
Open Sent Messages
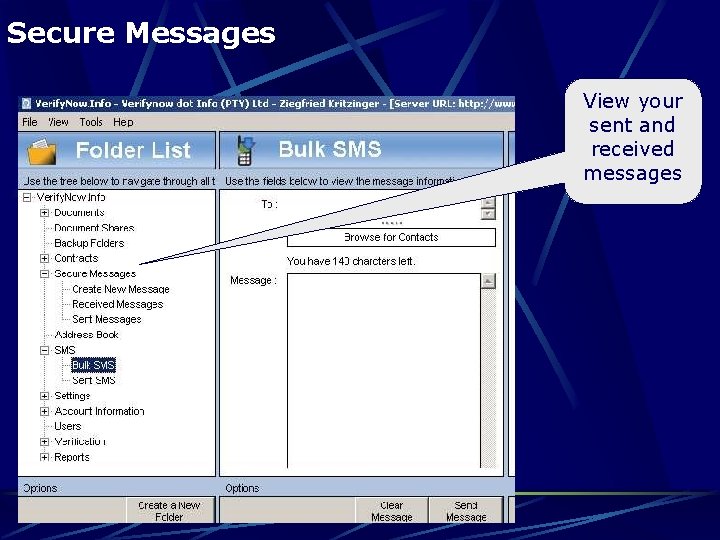tap(107, 319)
